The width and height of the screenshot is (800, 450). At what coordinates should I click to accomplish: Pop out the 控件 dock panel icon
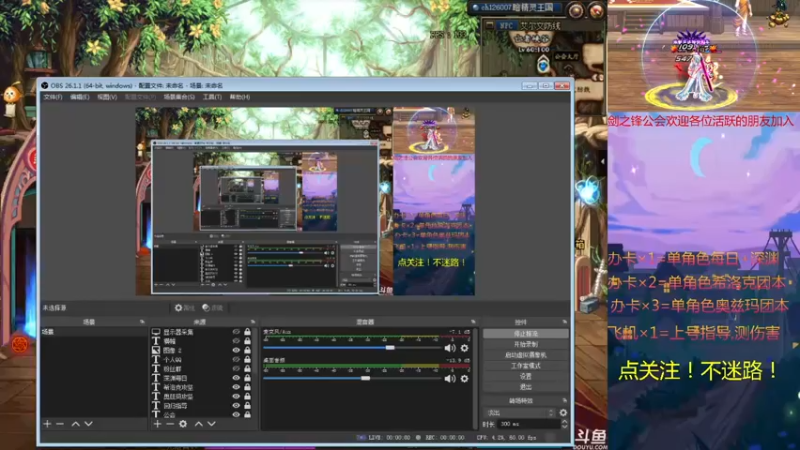tap(564, 322)
